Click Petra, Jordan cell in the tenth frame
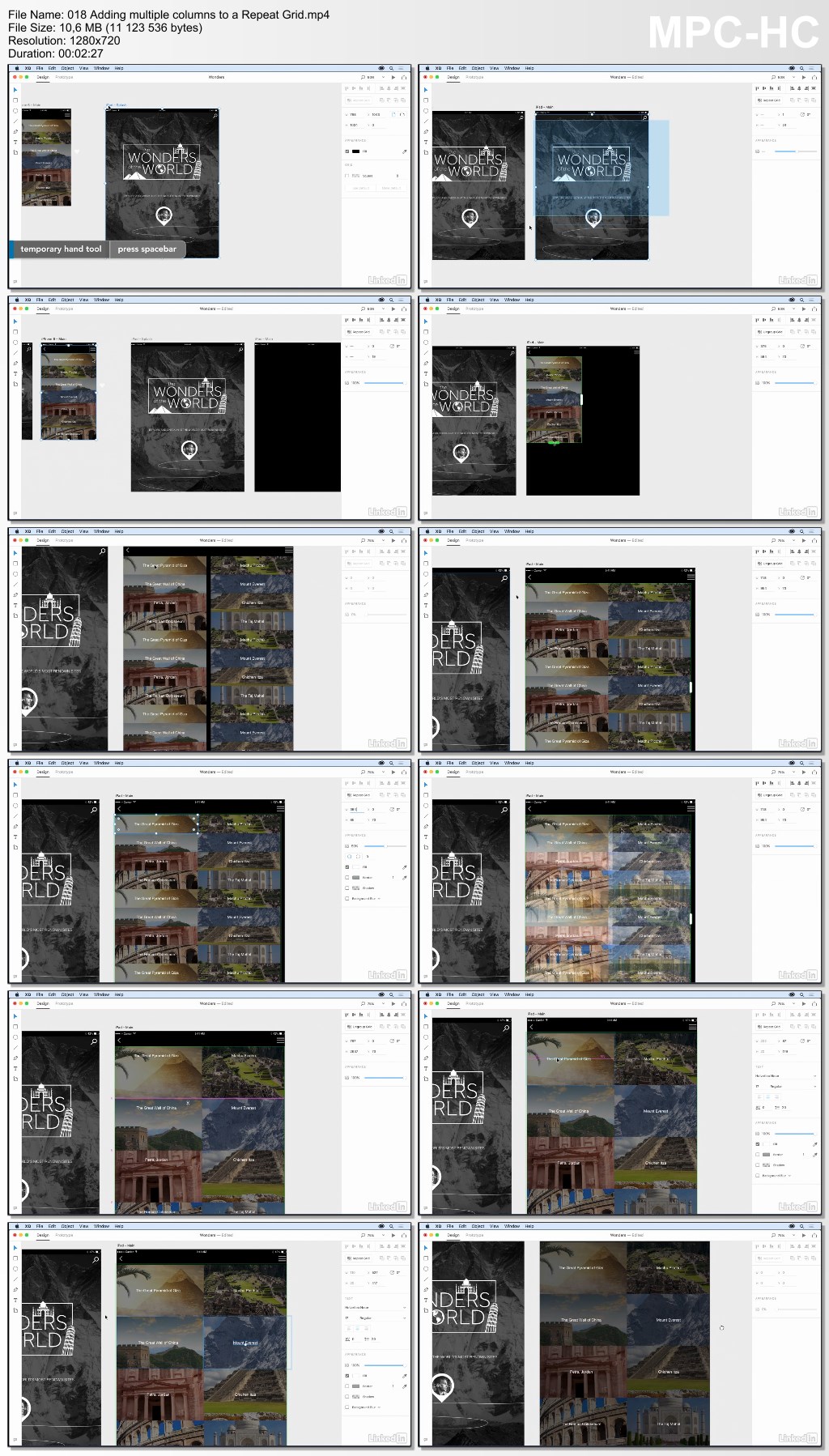Image resolution: width=829 pixels, height=1456 pixels. tap(569, 1163)
